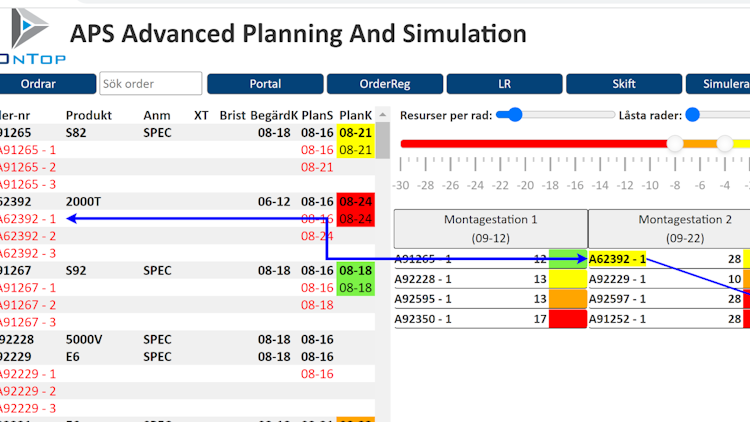This screenshot has width=750, height=422.
Task: Click the yellow status block of A92228 - 1
Action: point(568,279)
